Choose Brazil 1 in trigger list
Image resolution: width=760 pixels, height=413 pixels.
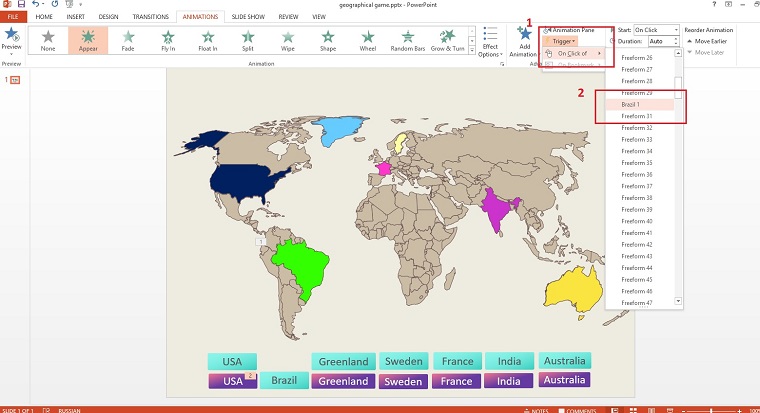coord(634,104)
